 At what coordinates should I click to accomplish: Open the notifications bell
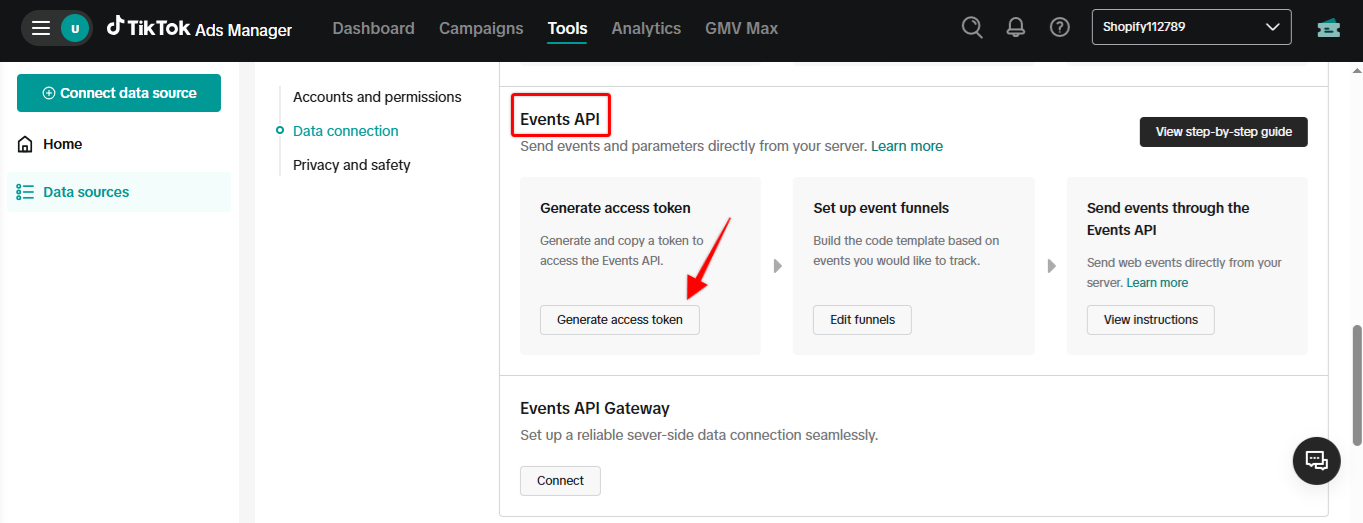click(1016, 27)
